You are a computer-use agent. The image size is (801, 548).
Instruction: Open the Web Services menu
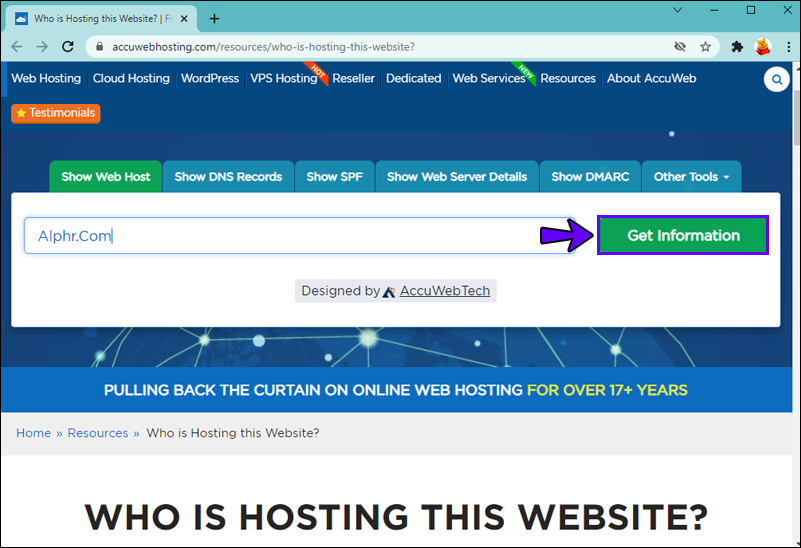point(489,79)
